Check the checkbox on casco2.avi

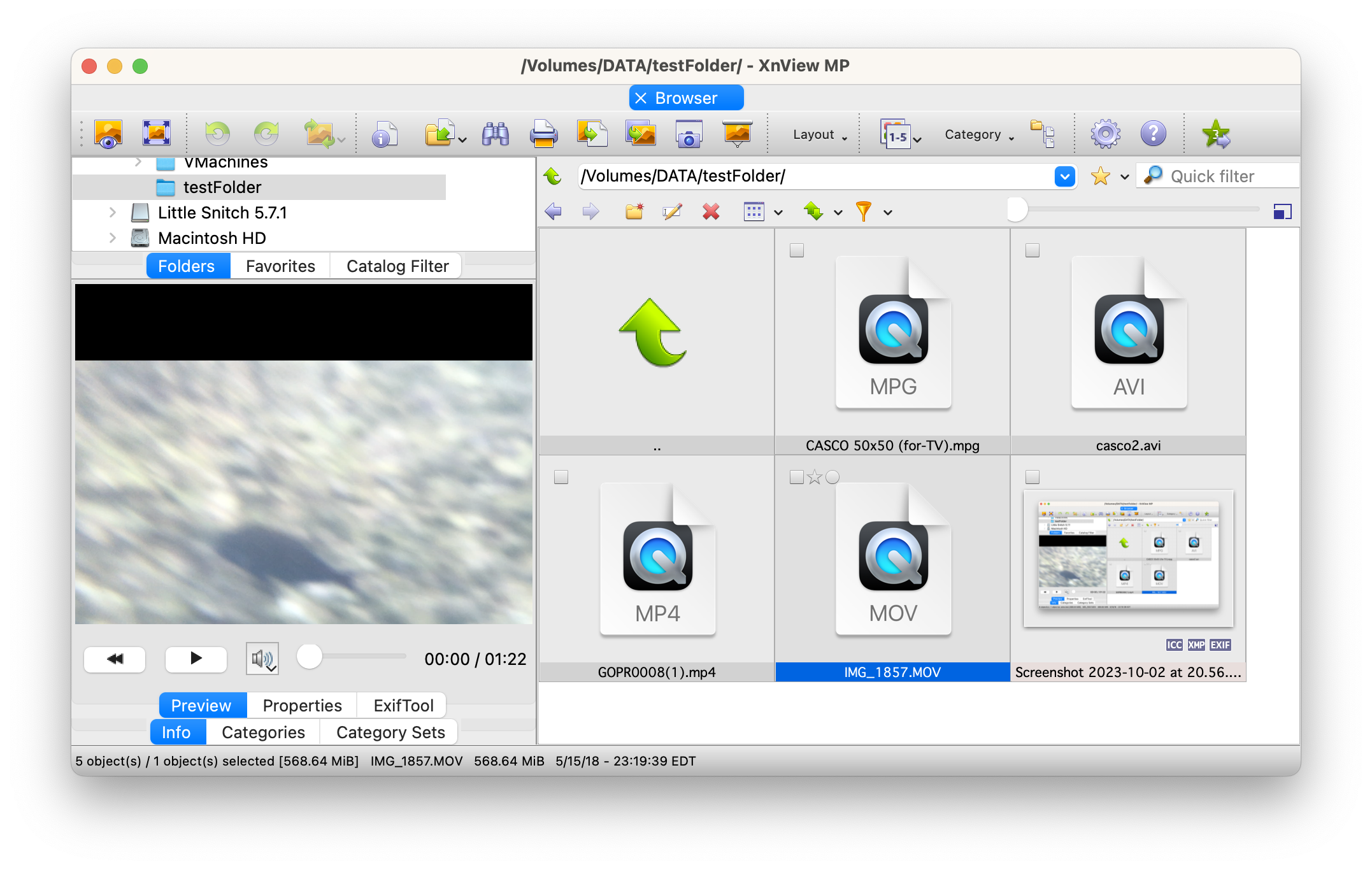[1033, 251]
